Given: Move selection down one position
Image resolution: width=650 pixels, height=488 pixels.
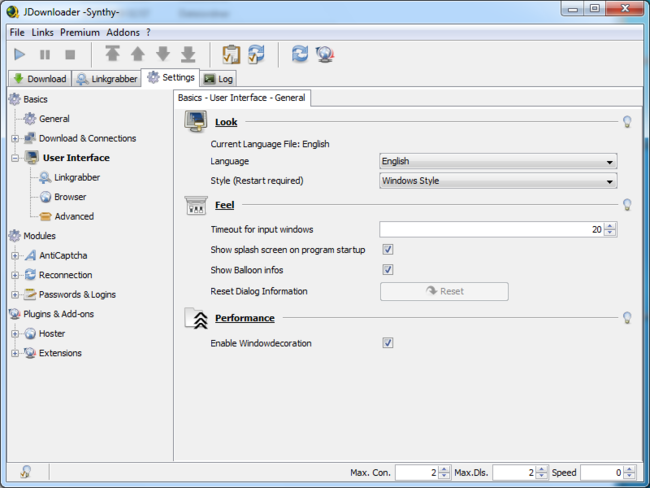Looking at the screenshot, I should [x=163, y=54].
